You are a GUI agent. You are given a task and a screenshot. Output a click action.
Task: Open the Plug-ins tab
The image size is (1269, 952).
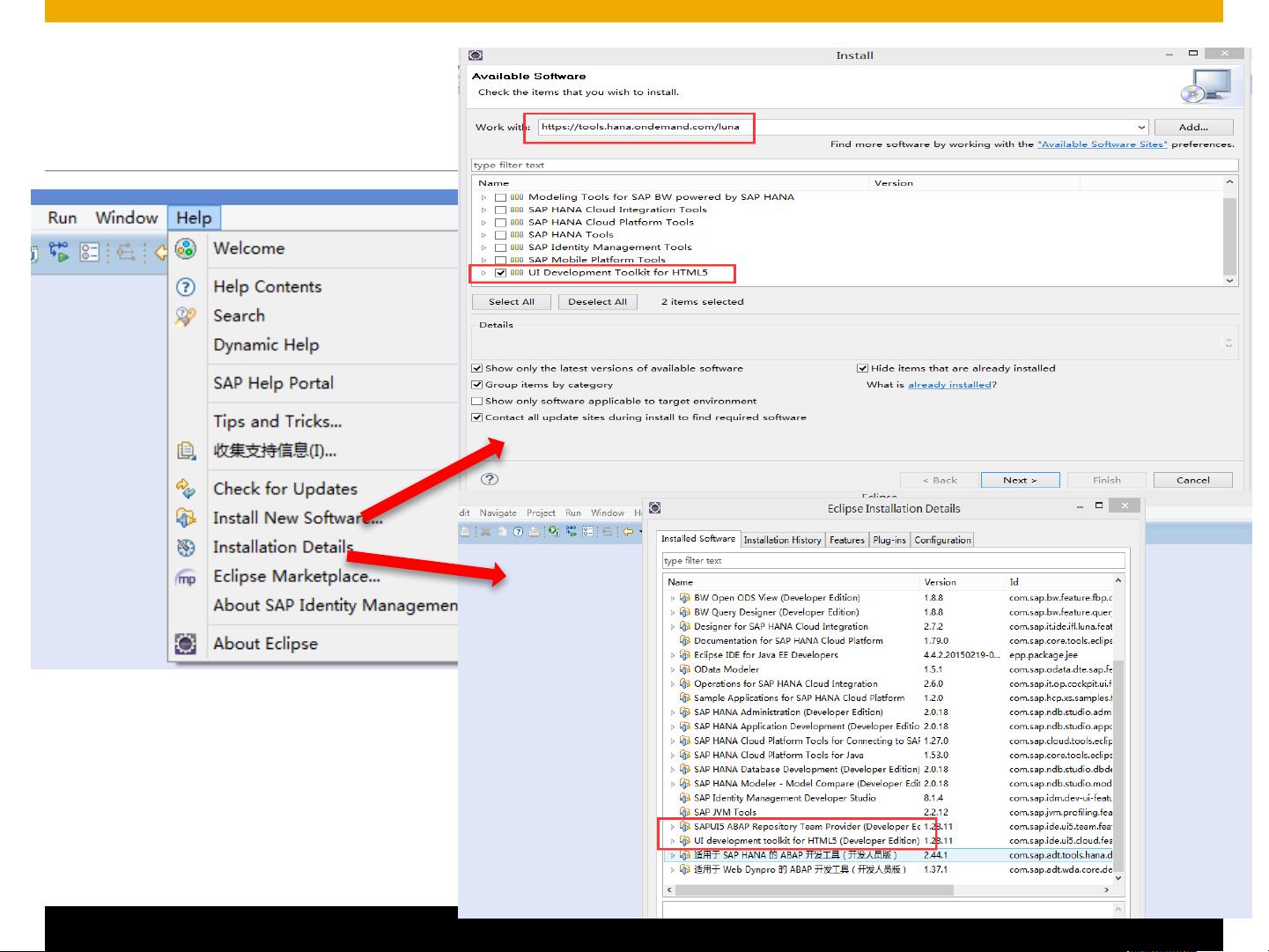point(889,540)
